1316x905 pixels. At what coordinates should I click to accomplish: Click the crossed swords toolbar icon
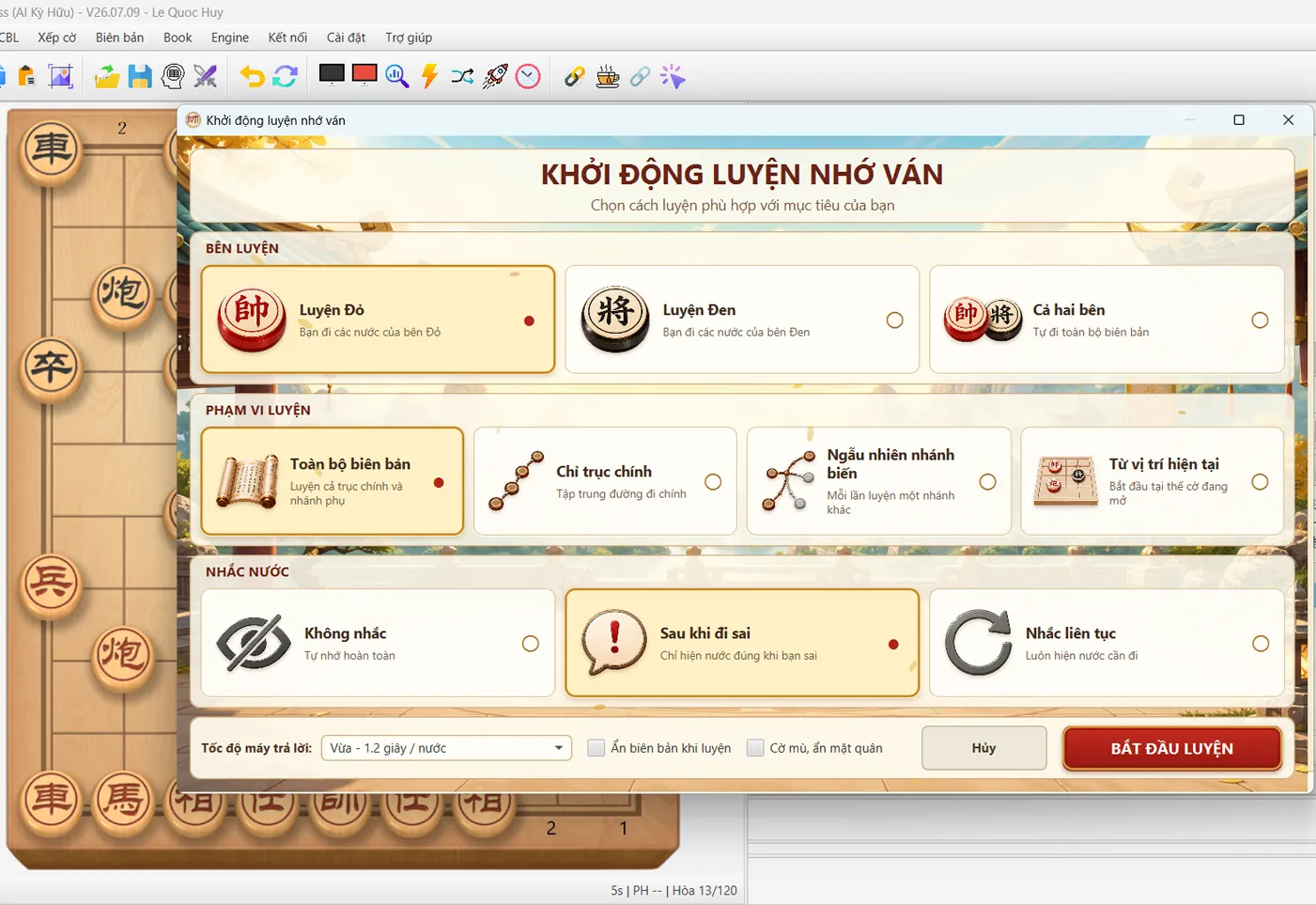tap(205, 76)
